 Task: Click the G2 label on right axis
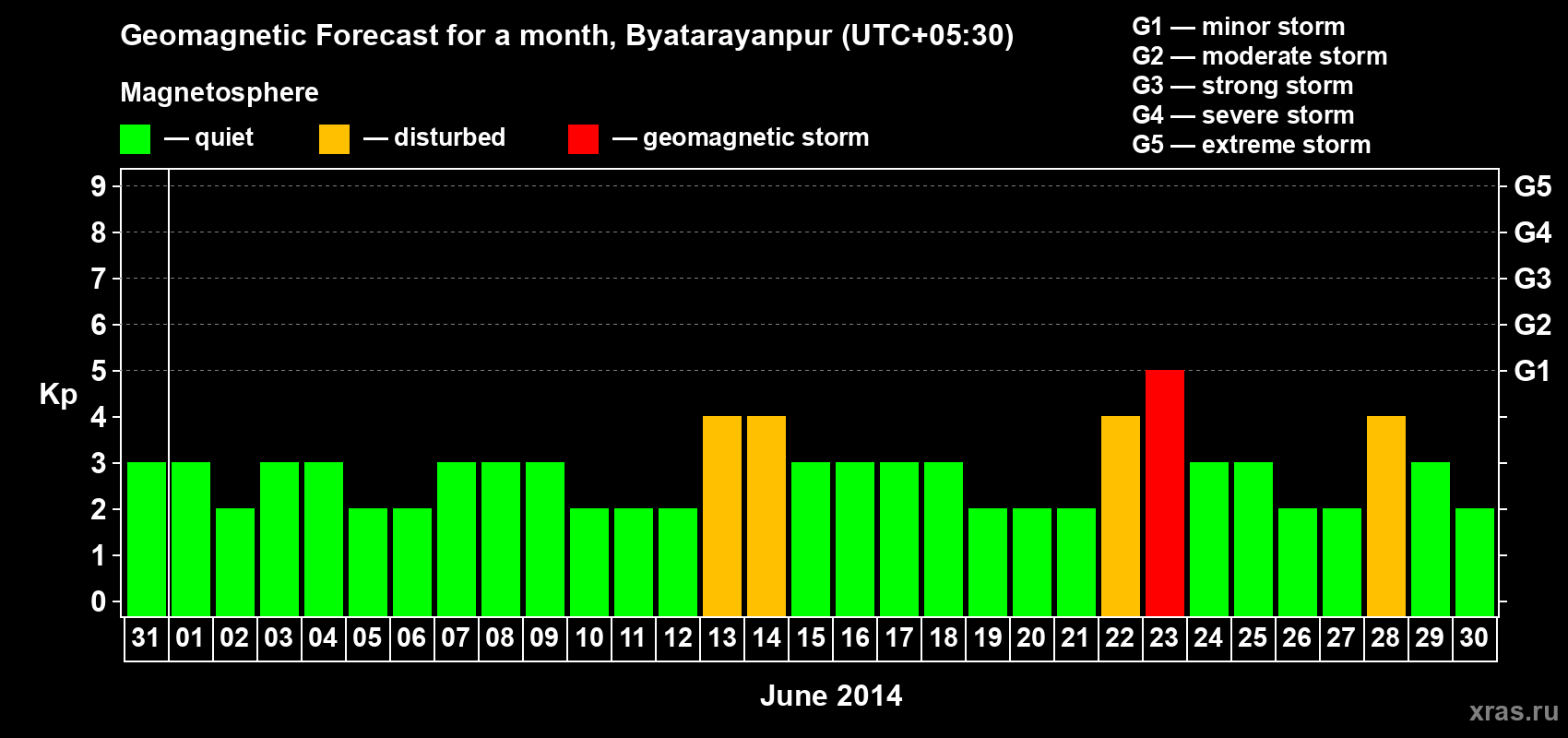click(1533, 325)
